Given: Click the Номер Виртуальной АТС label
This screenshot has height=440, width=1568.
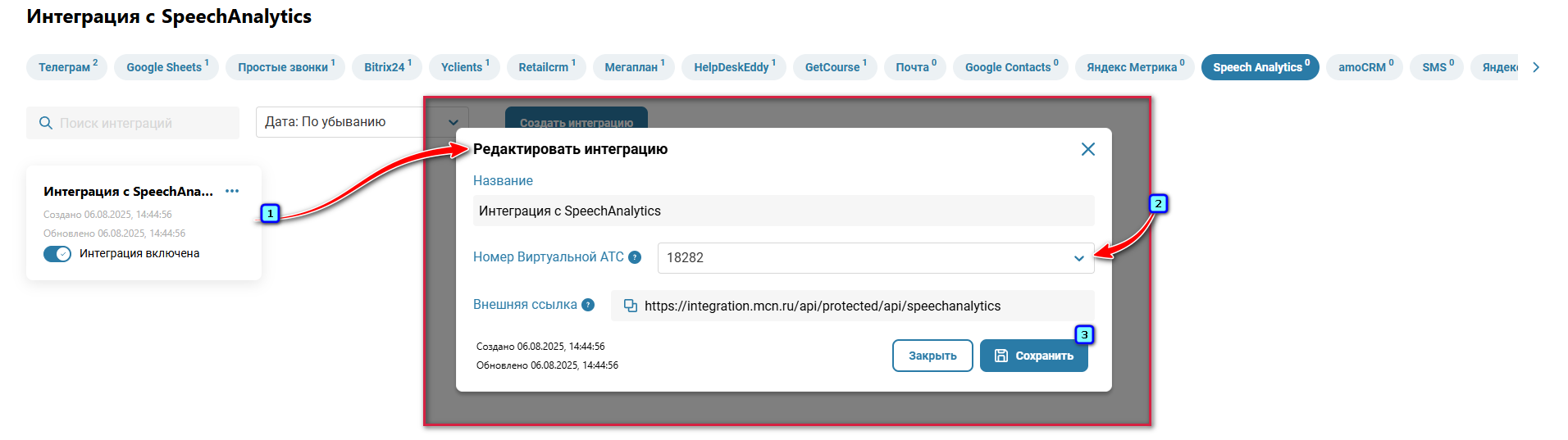Looking at the screenshot, I should tap(549, 257).
